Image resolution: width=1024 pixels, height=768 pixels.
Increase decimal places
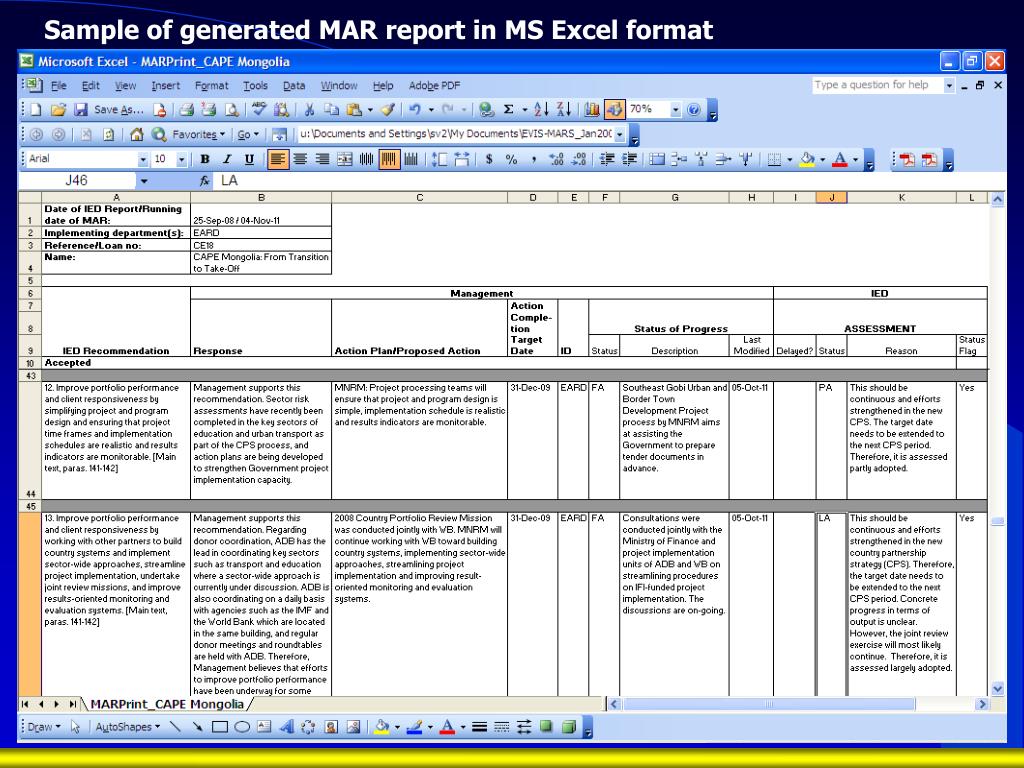coord(556,159)
